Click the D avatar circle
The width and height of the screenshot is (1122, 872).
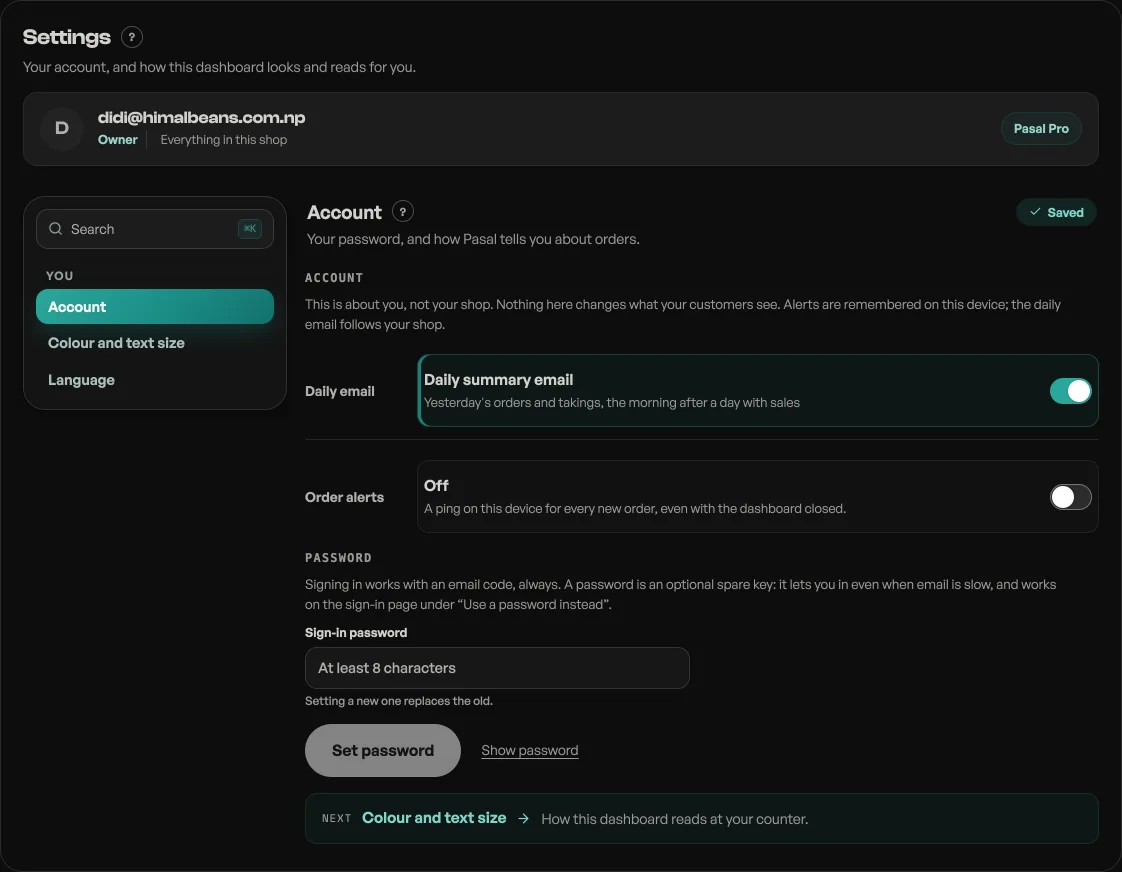[x=62, y=129]
